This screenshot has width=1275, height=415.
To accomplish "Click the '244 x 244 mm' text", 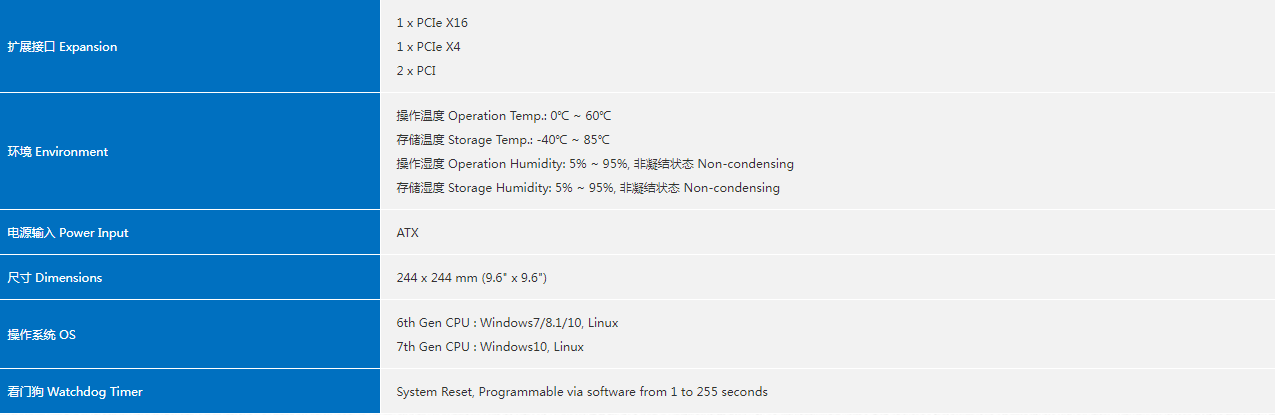I will tap(437, 278).
